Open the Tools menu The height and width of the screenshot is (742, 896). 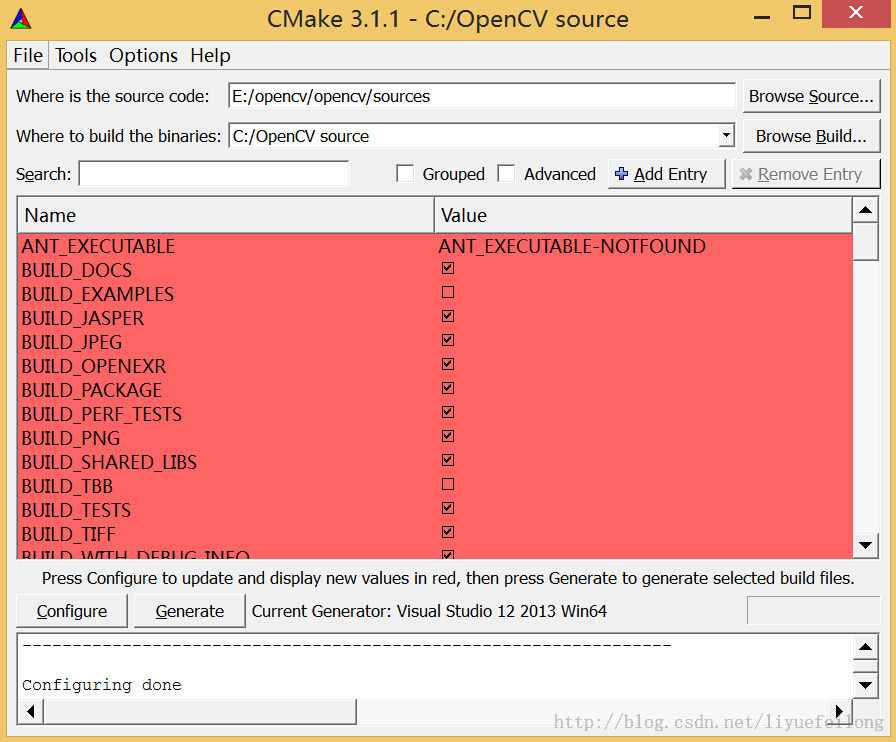[76, 55]
